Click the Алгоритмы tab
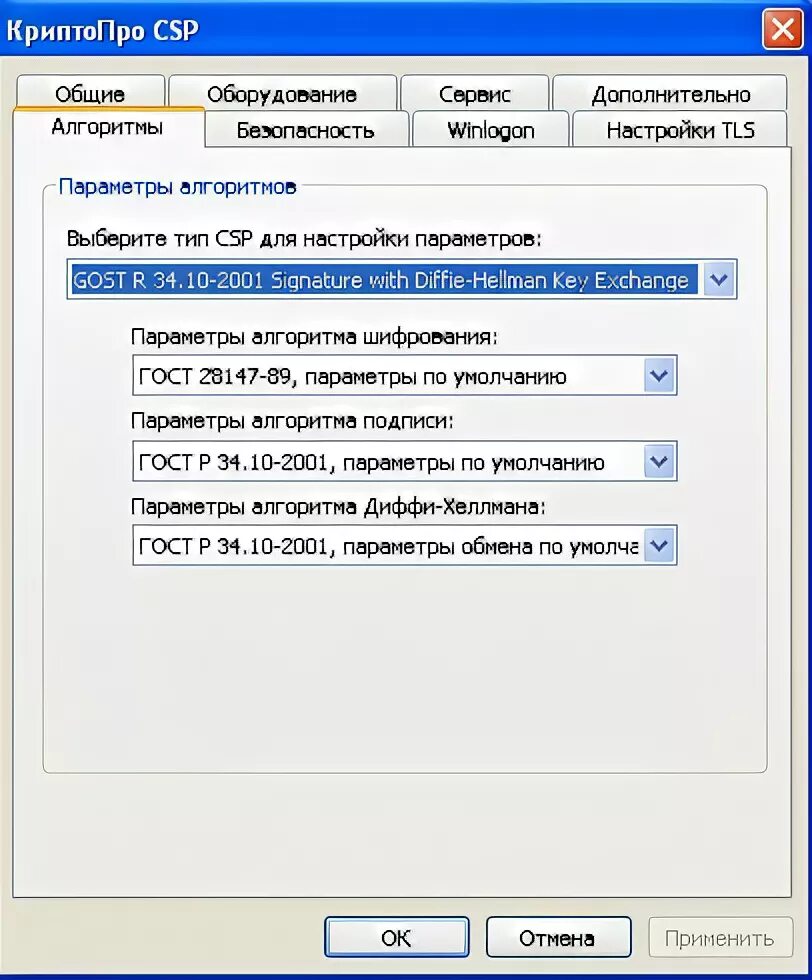 point(108,127)
